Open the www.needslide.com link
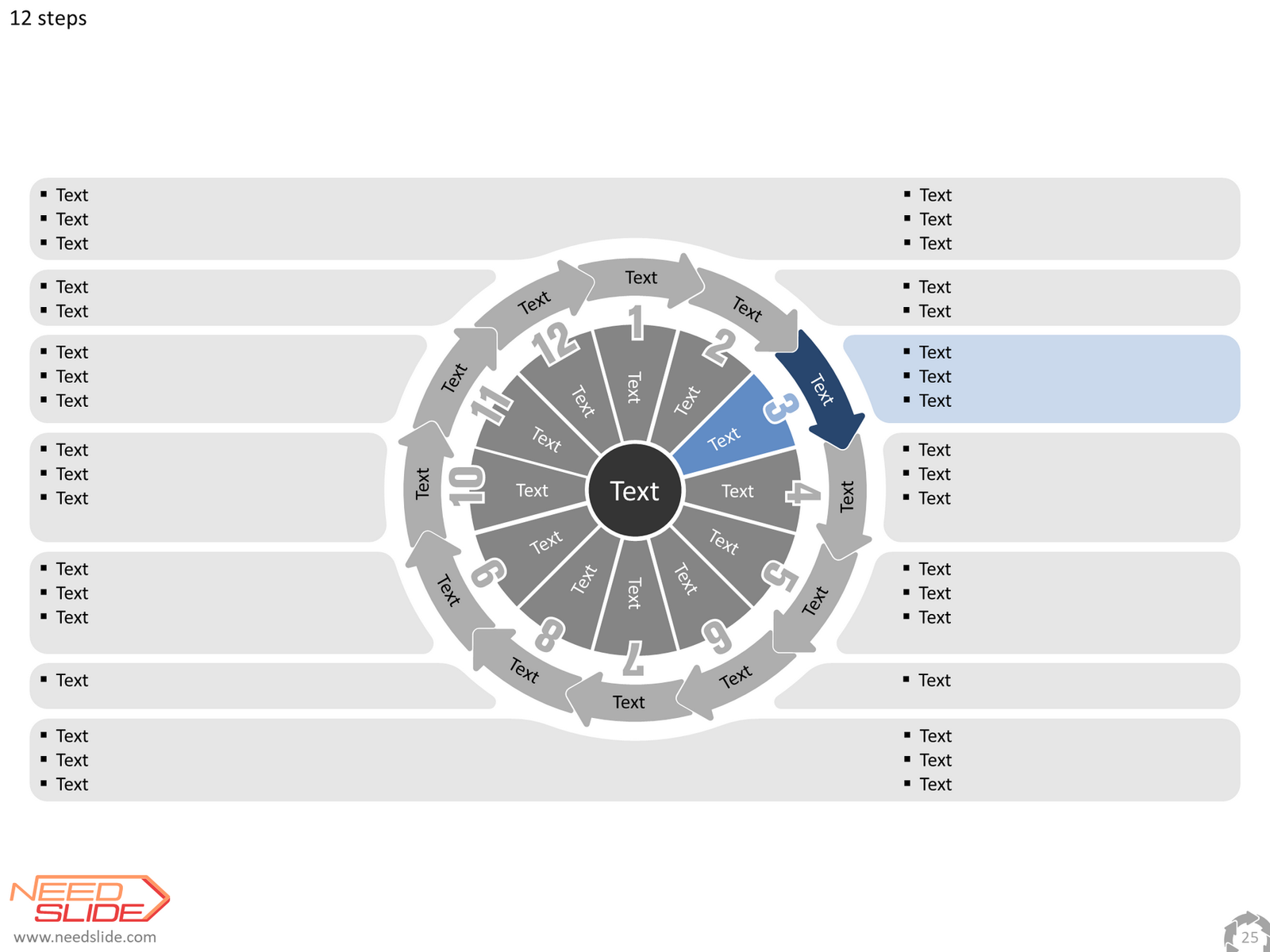 click(85, 937)
